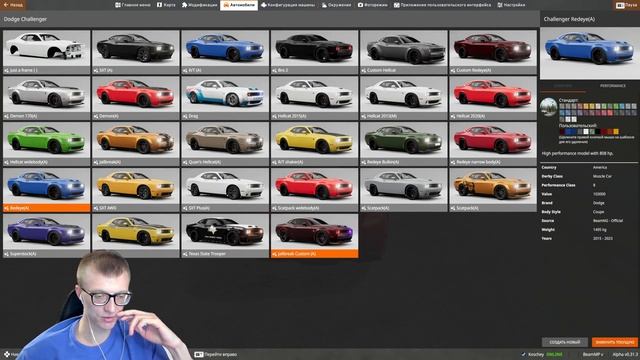Select the Jailbreak Custom (A) configuration

tap(315, 236)
